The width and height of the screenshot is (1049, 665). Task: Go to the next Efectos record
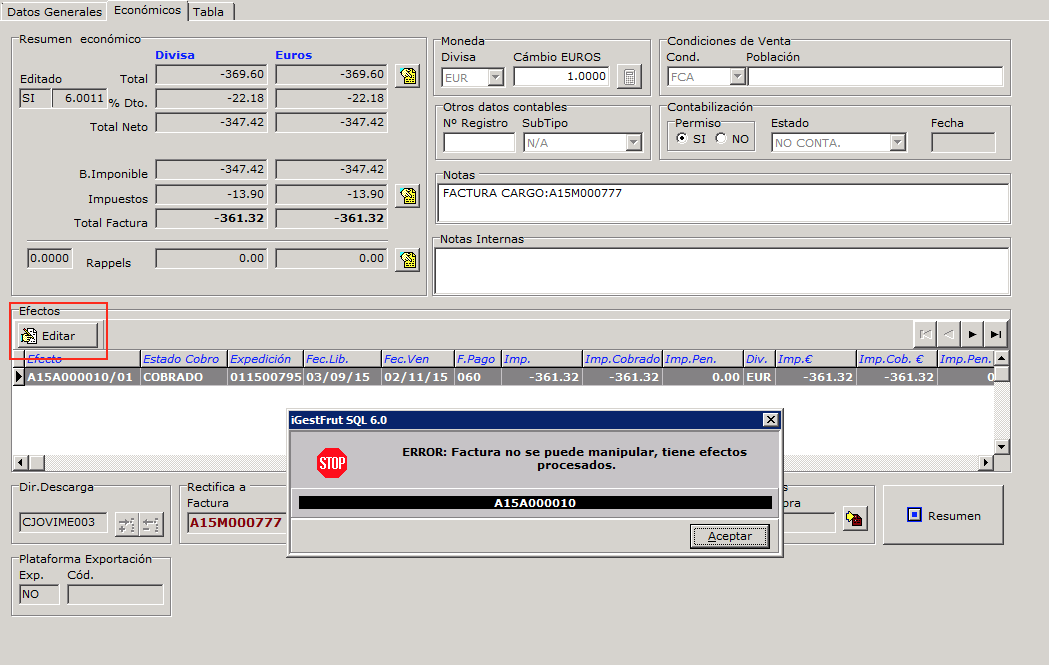tap(972, 334)
